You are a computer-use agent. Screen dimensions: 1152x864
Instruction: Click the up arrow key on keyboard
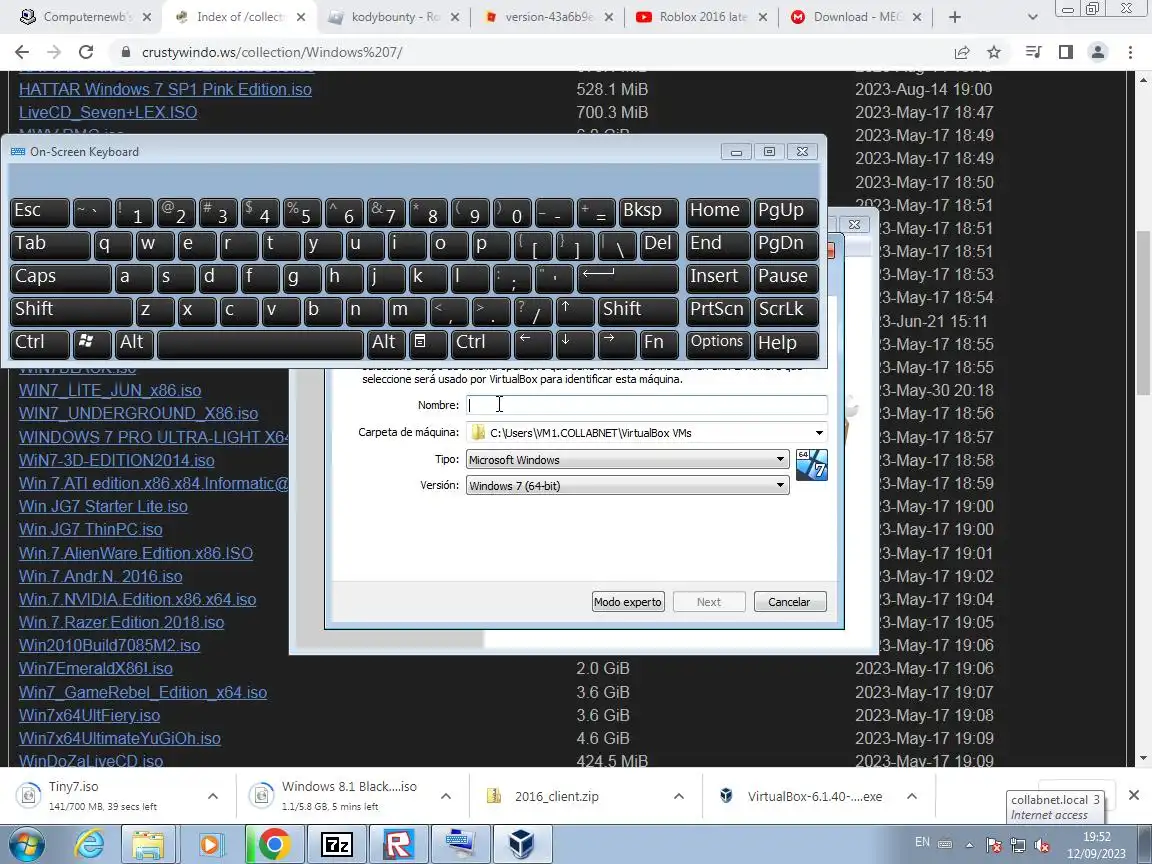coord(575,312)
